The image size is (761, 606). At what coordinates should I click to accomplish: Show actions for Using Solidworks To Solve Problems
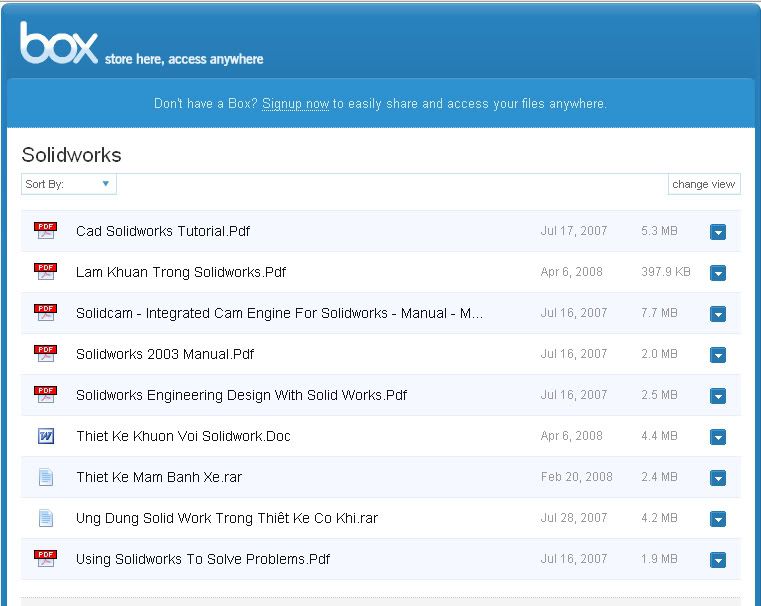pos(718,560)
